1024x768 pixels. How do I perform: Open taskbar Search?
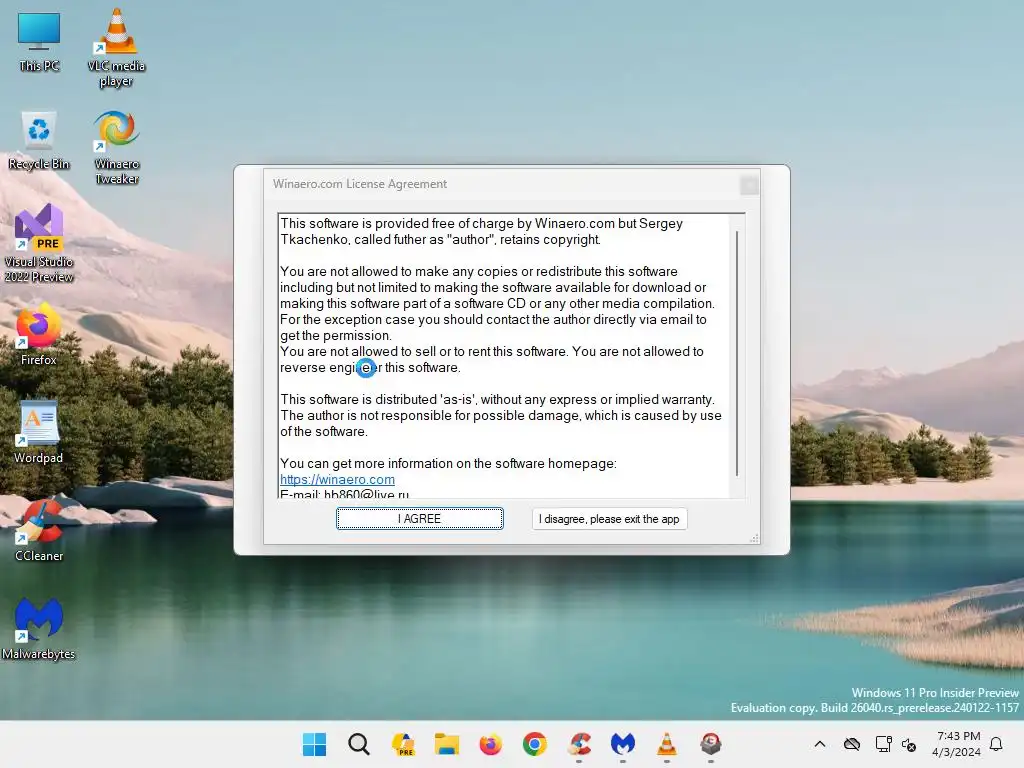359,744
